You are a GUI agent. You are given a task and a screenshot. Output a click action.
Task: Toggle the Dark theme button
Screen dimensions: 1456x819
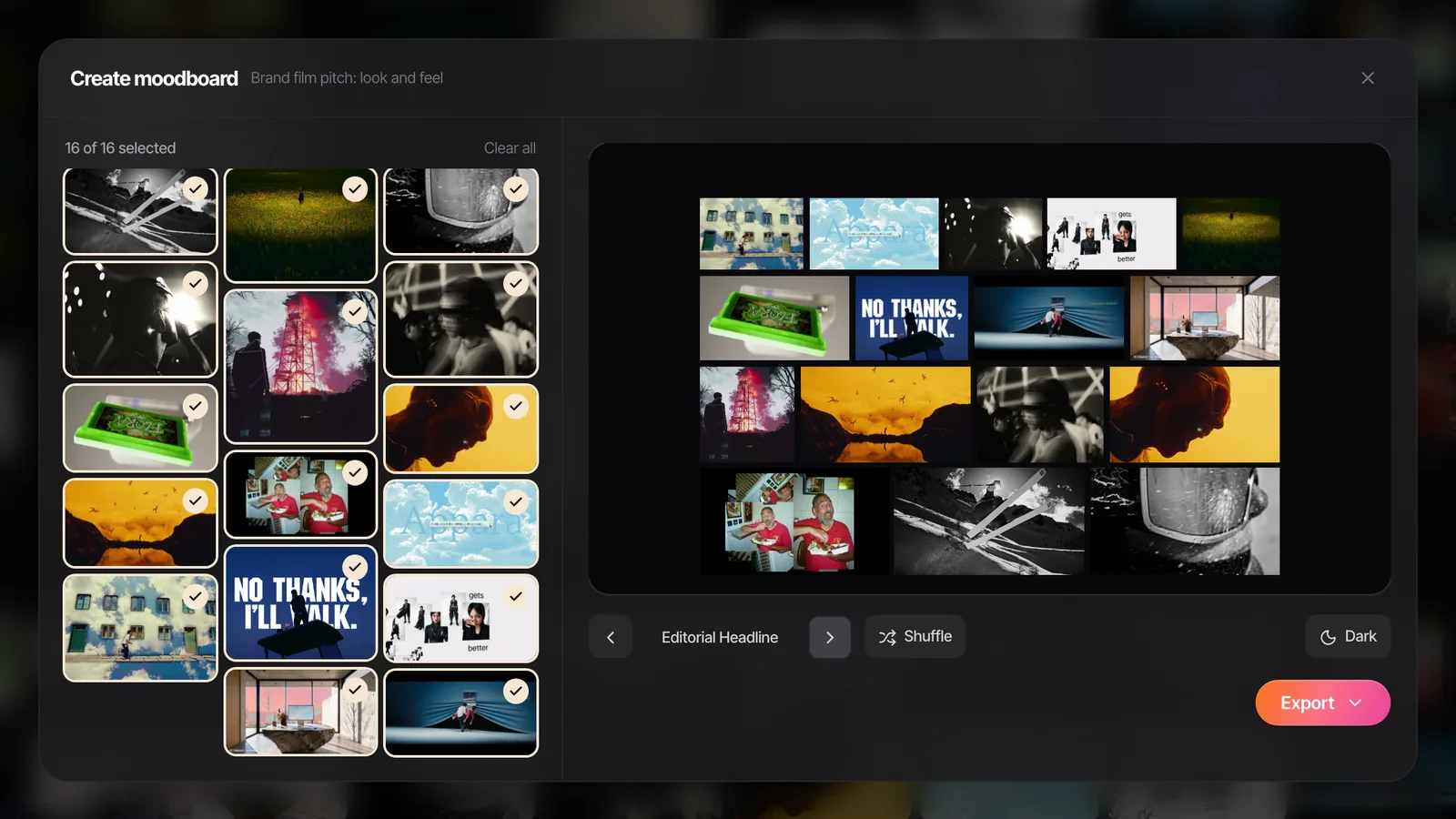tap(1348, 637)
